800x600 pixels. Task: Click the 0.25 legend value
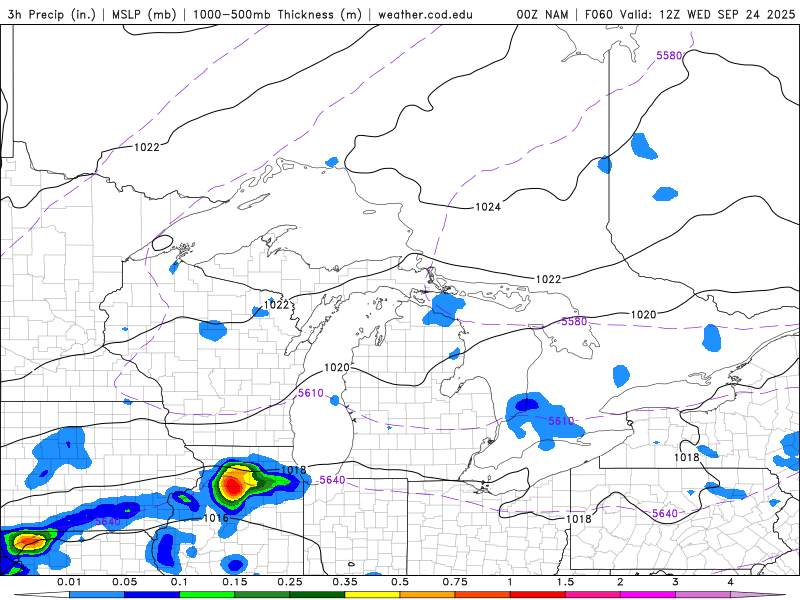pyautogui.click(x=290, y=582)
